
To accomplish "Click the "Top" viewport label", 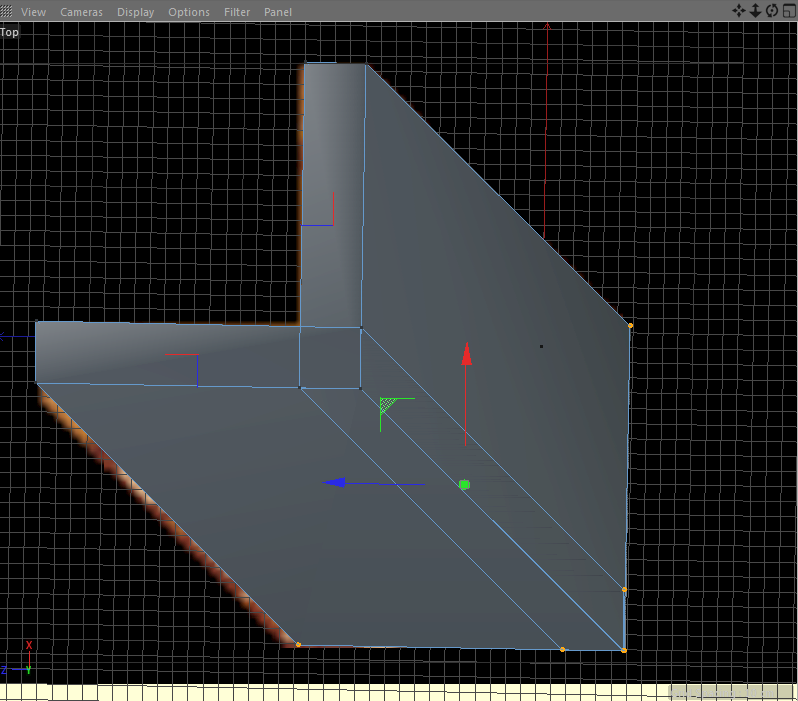I will click(9, 32).
